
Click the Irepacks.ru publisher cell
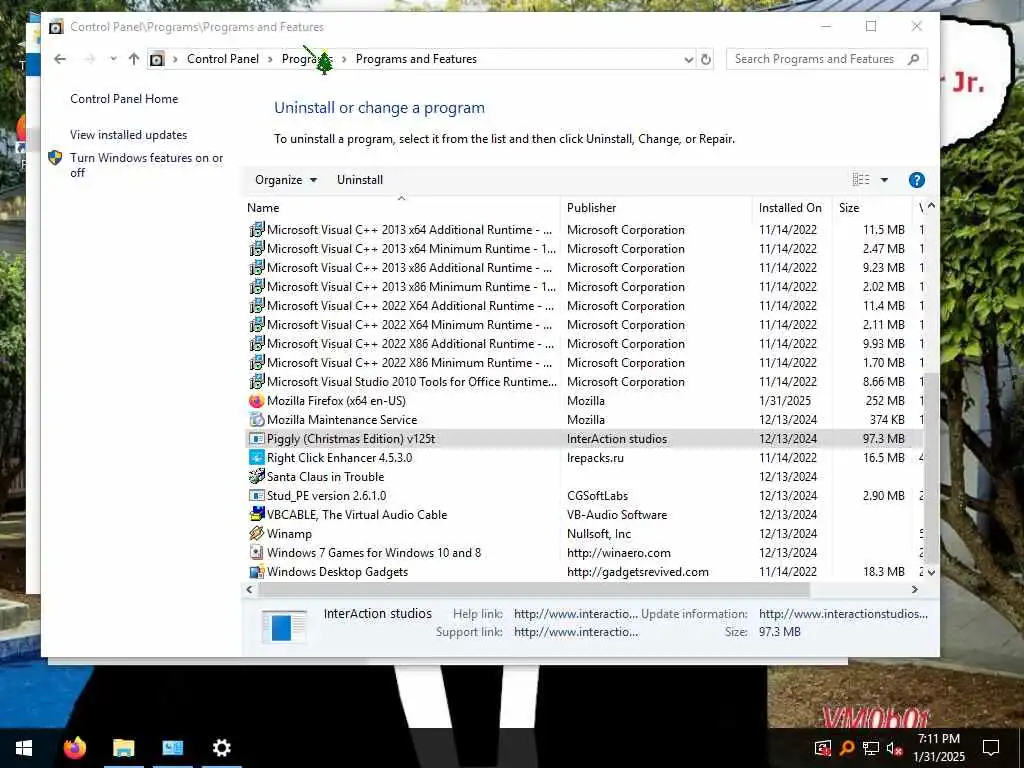point(595,458)
